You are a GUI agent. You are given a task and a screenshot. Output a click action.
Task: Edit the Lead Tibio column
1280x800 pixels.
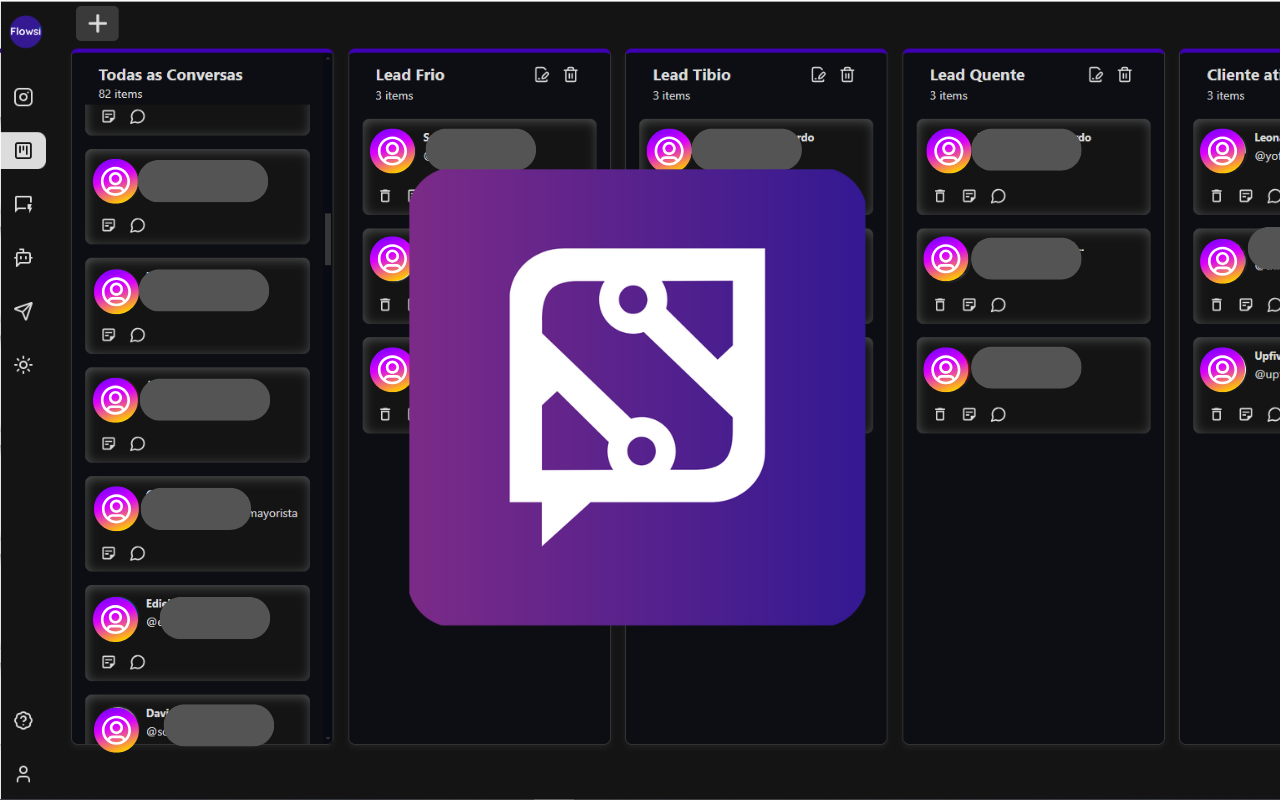coord(819,75)
